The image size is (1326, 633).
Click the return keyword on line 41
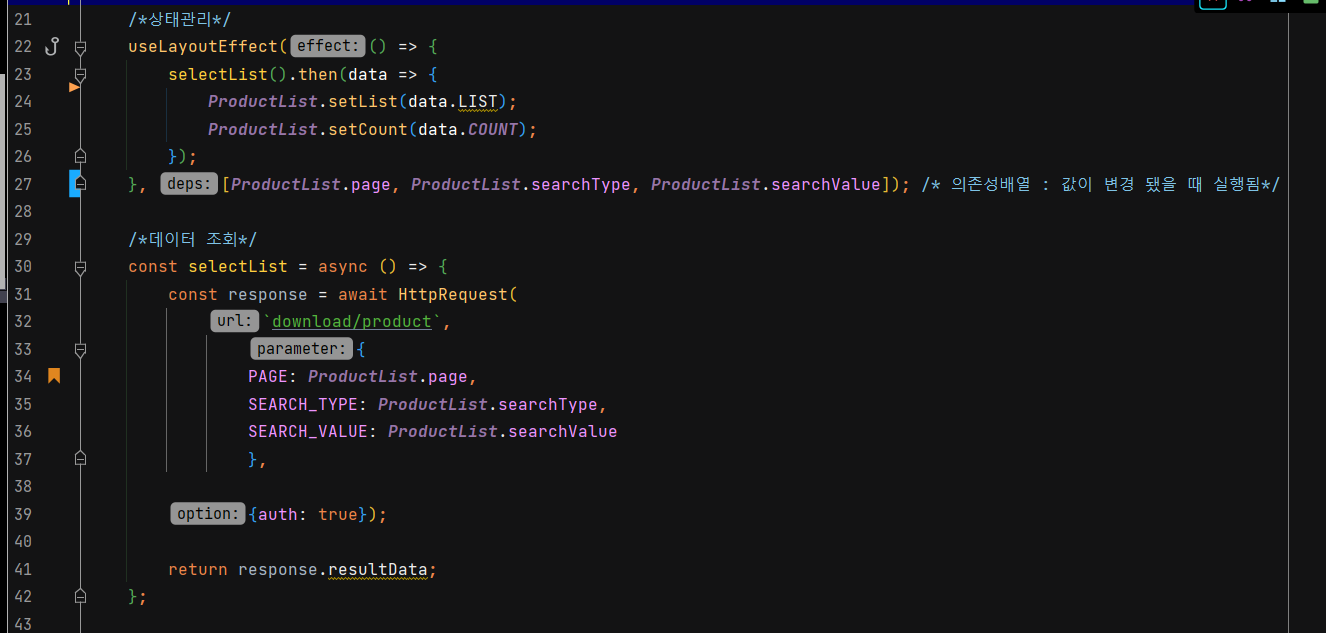(198, 569)
